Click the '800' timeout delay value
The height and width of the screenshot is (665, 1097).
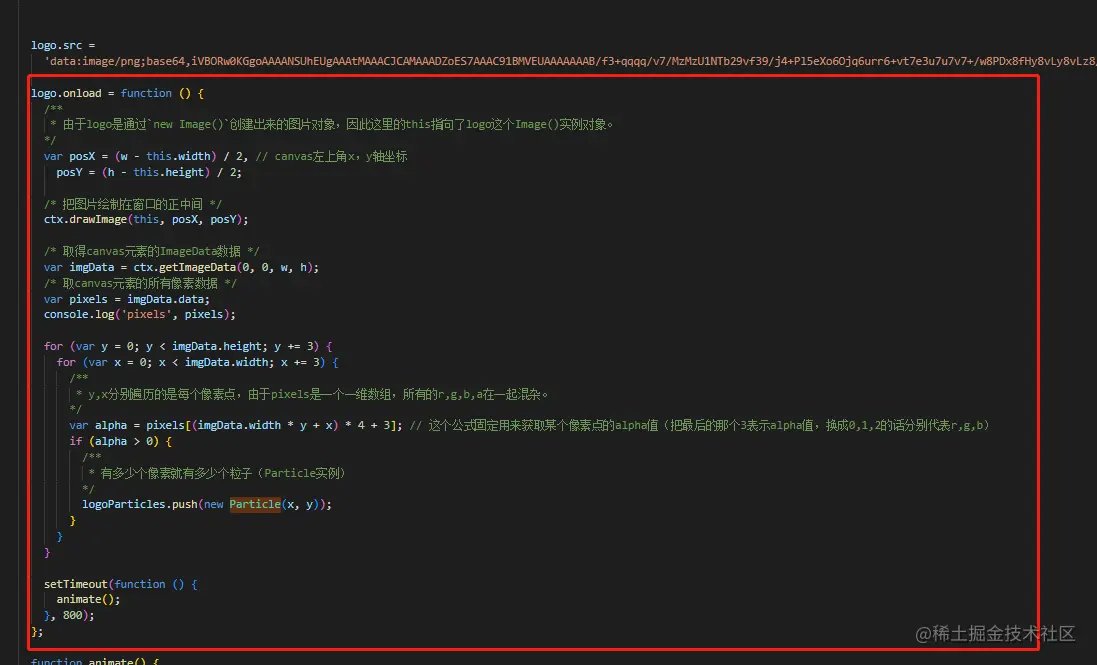point(72,615)
